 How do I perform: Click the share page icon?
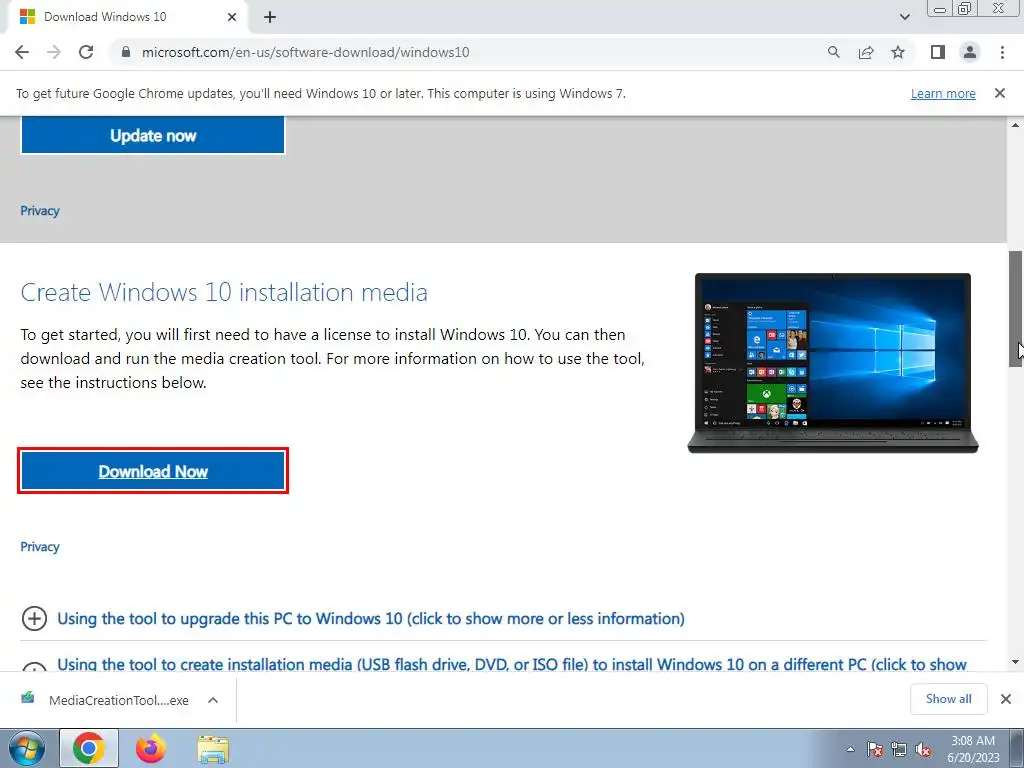click(x=866, y=52)
